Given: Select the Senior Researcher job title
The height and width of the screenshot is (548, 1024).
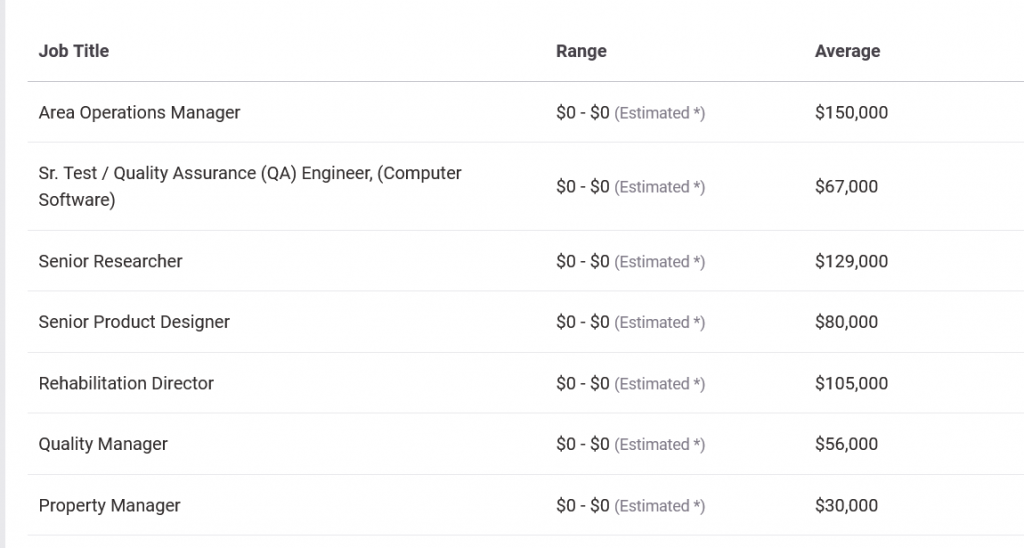Looking at the screenshot, I should 110,261.
